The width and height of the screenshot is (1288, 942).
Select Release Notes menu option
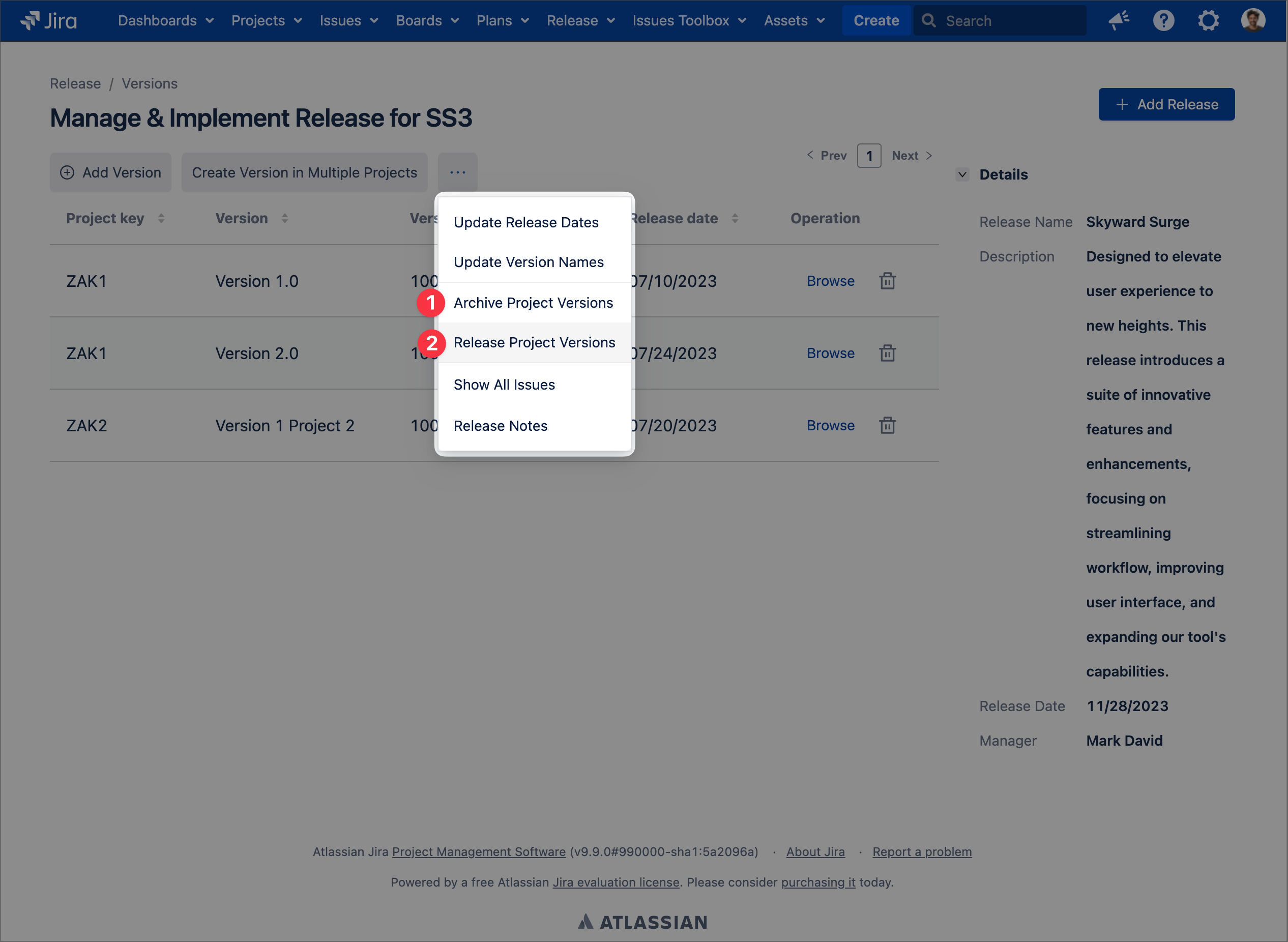coord(534,425)
